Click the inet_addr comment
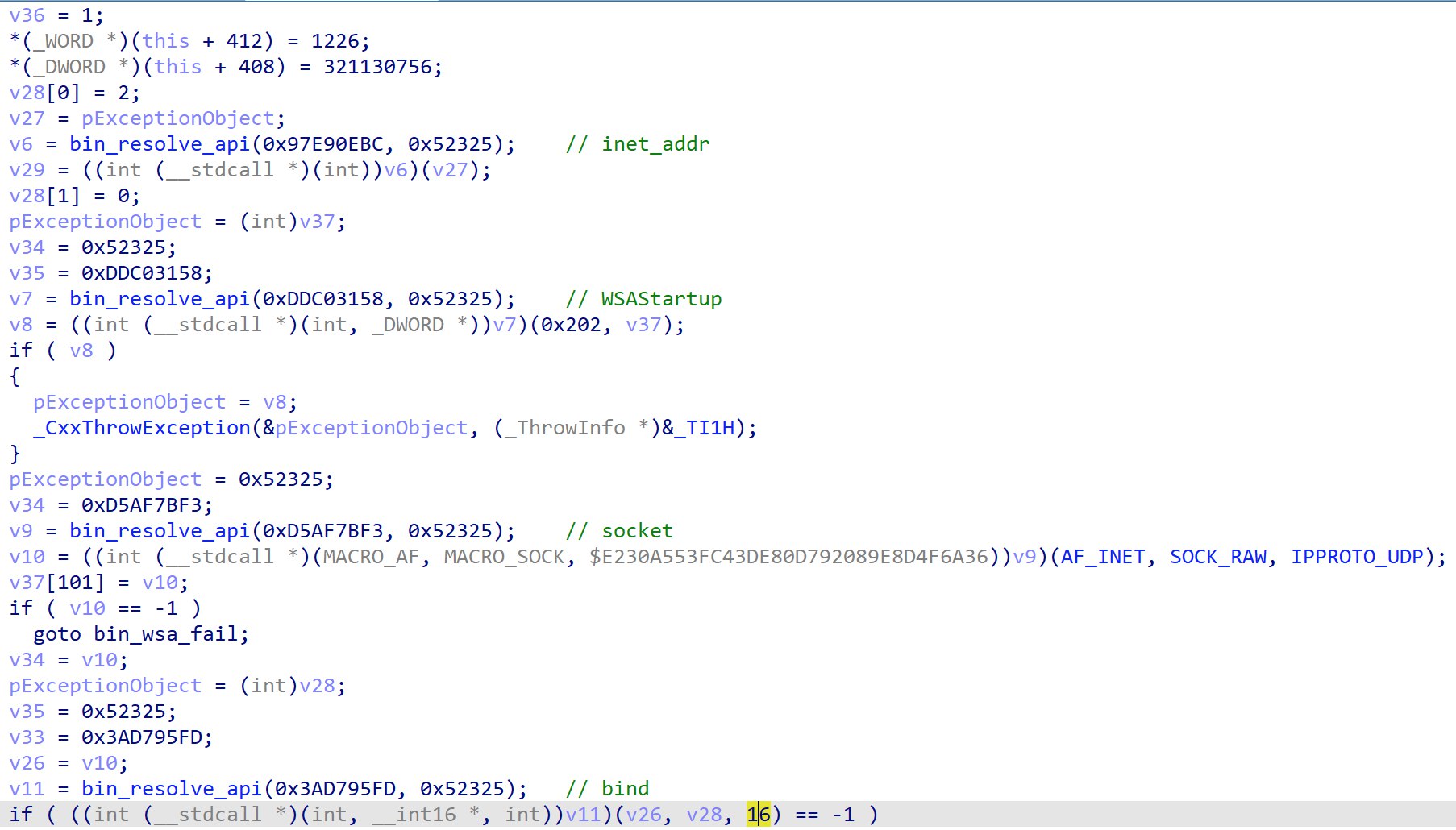 click(x=638, y=144)
